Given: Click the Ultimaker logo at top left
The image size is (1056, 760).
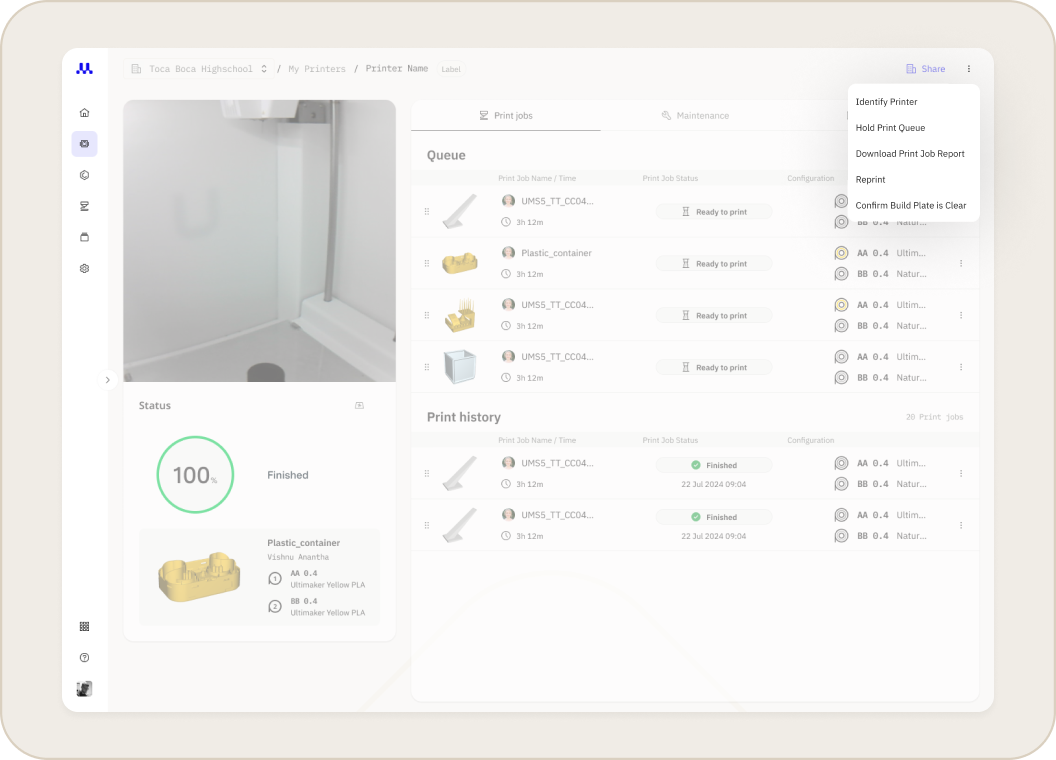Looking at the screenshot, I should pos(84,69).
